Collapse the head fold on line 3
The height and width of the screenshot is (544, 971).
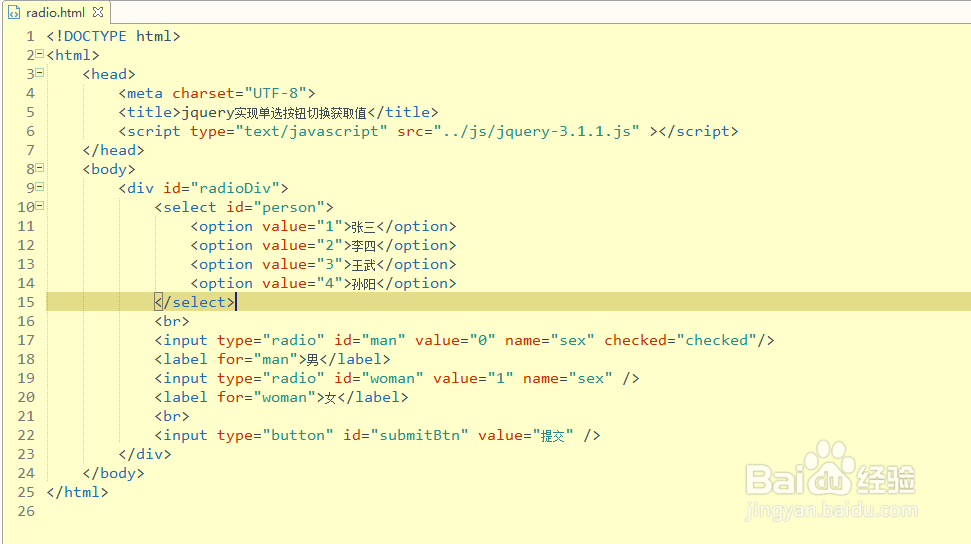point(40,73)
